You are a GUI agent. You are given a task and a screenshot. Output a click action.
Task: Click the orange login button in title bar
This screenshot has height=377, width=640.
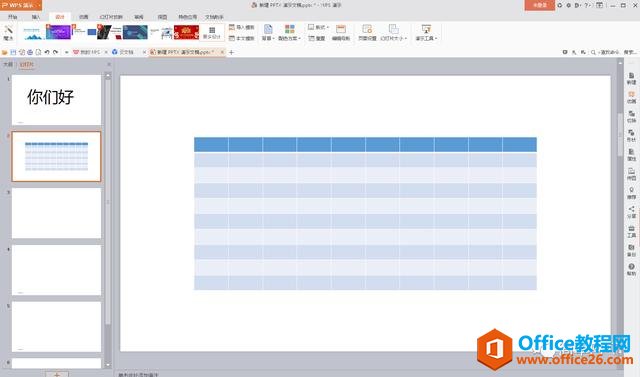coord(539,5)
